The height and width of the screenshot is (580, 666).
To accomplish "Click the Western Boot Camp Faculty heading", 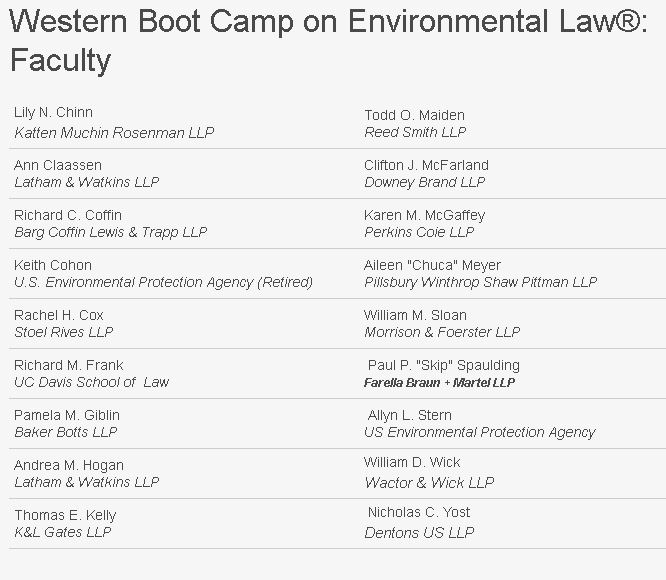I will click(328, 40).
